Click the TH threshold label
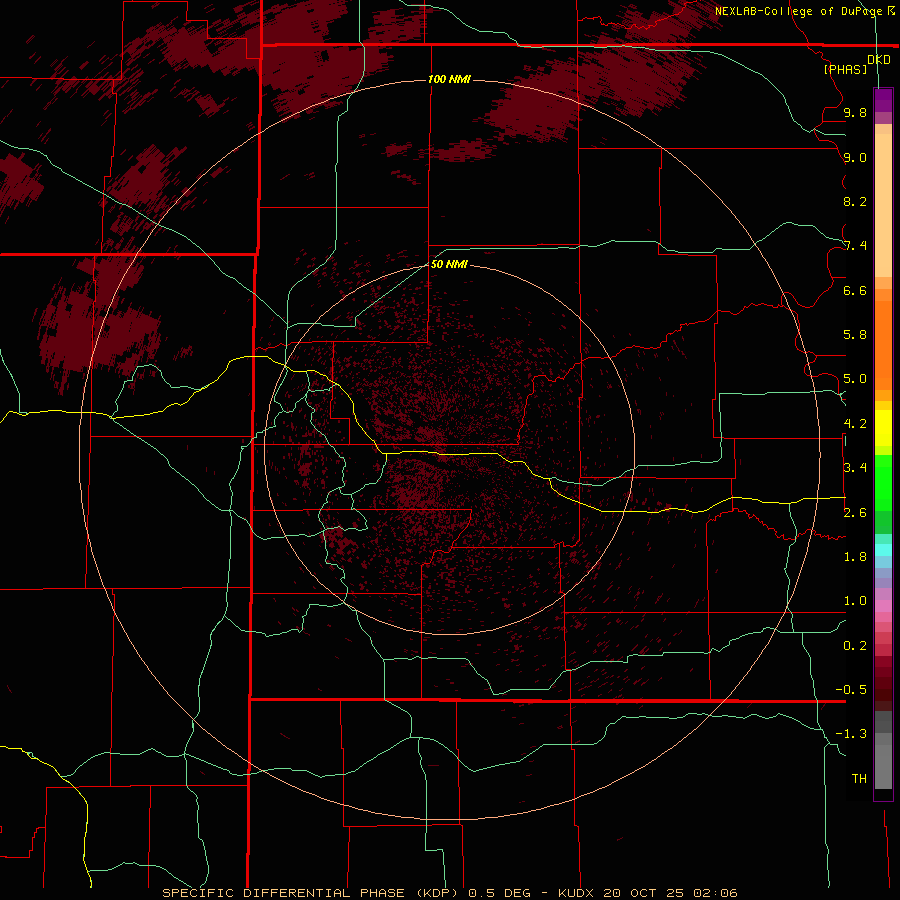 pos(859,779)
